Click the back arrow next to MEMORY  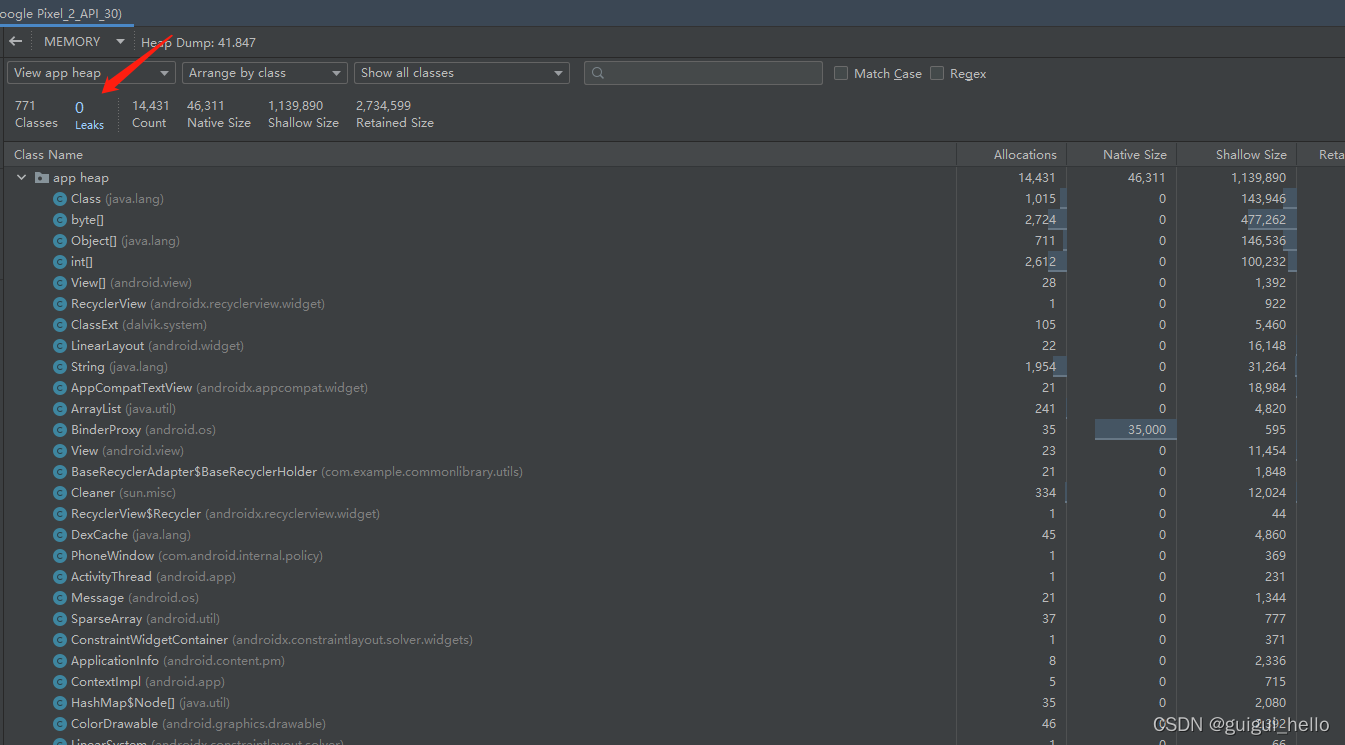click(15, 42)
